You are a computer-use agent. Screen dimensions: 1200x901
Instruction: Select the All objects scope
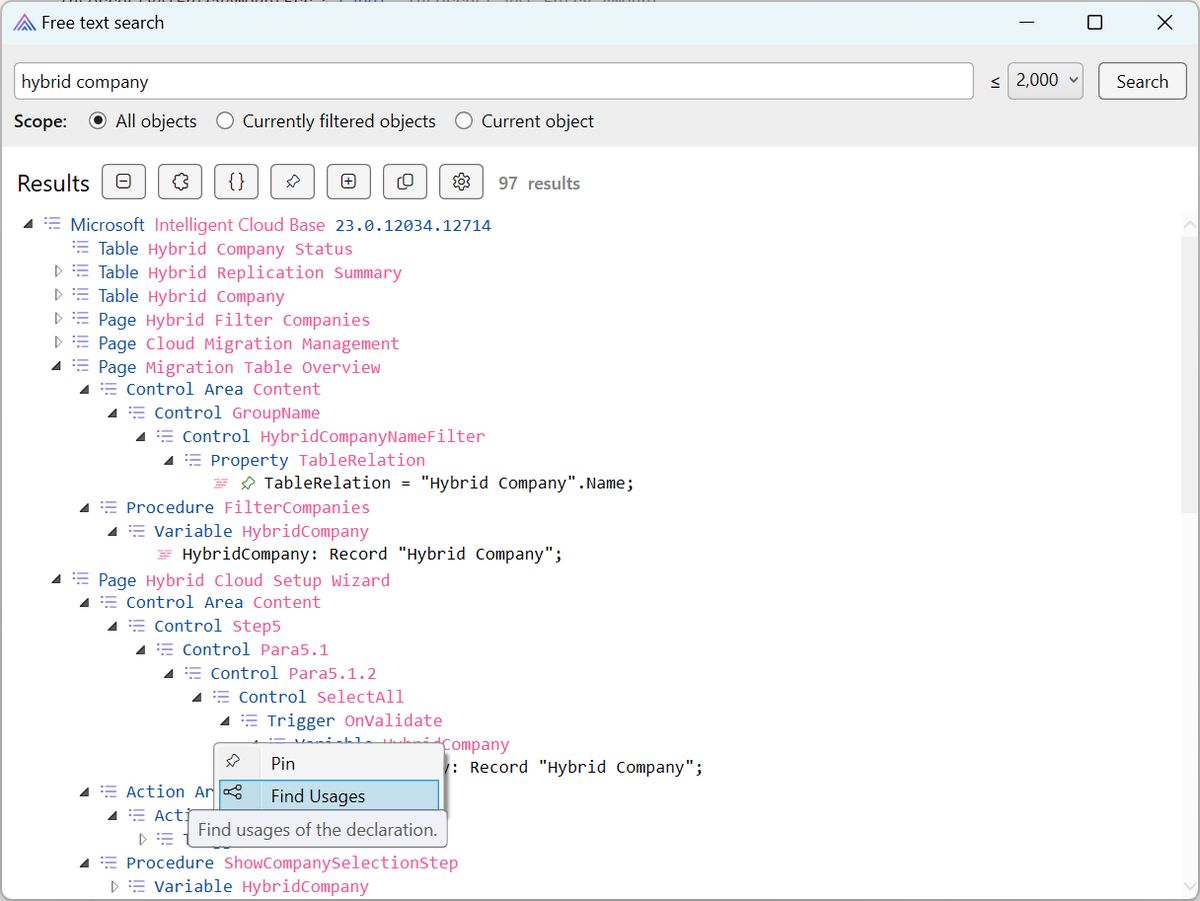point(98,121)
